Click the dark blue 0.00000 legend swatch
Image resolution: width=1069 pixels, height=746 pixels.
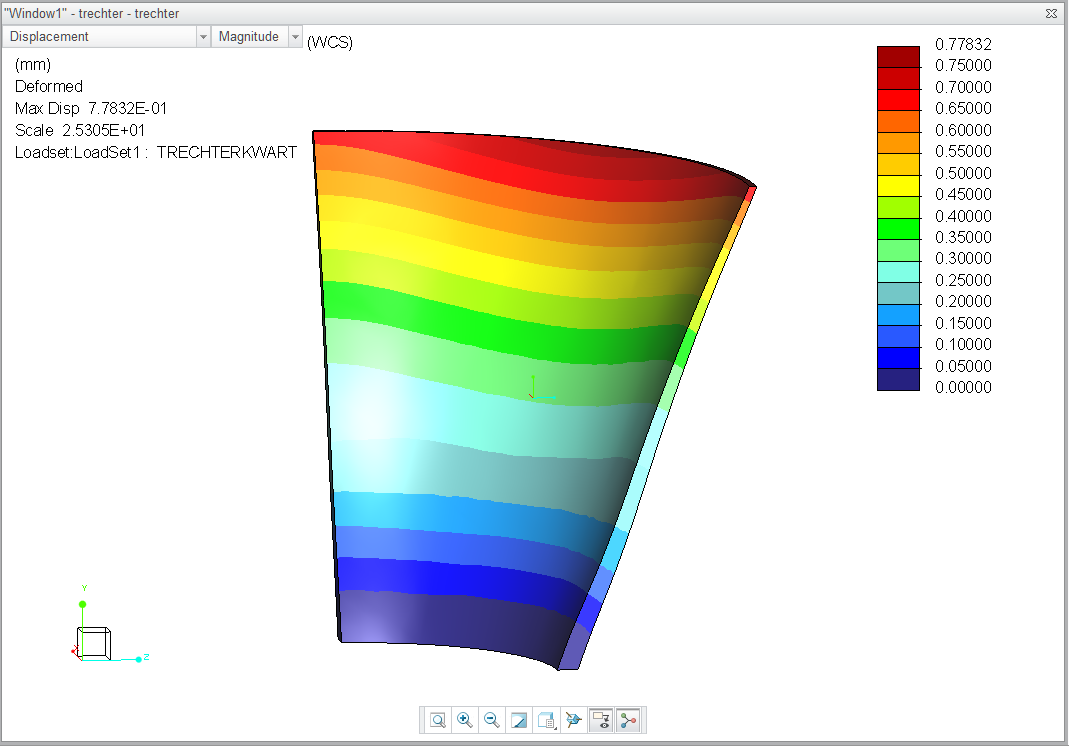point(898,379)
